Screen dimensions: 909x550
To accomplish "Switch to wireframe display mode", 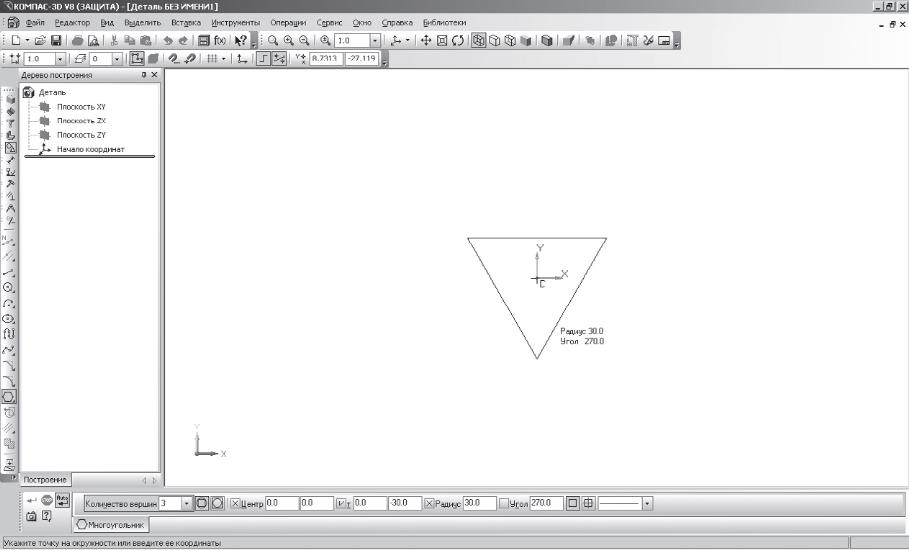I will pyautogui.click(x=478, y=41).
